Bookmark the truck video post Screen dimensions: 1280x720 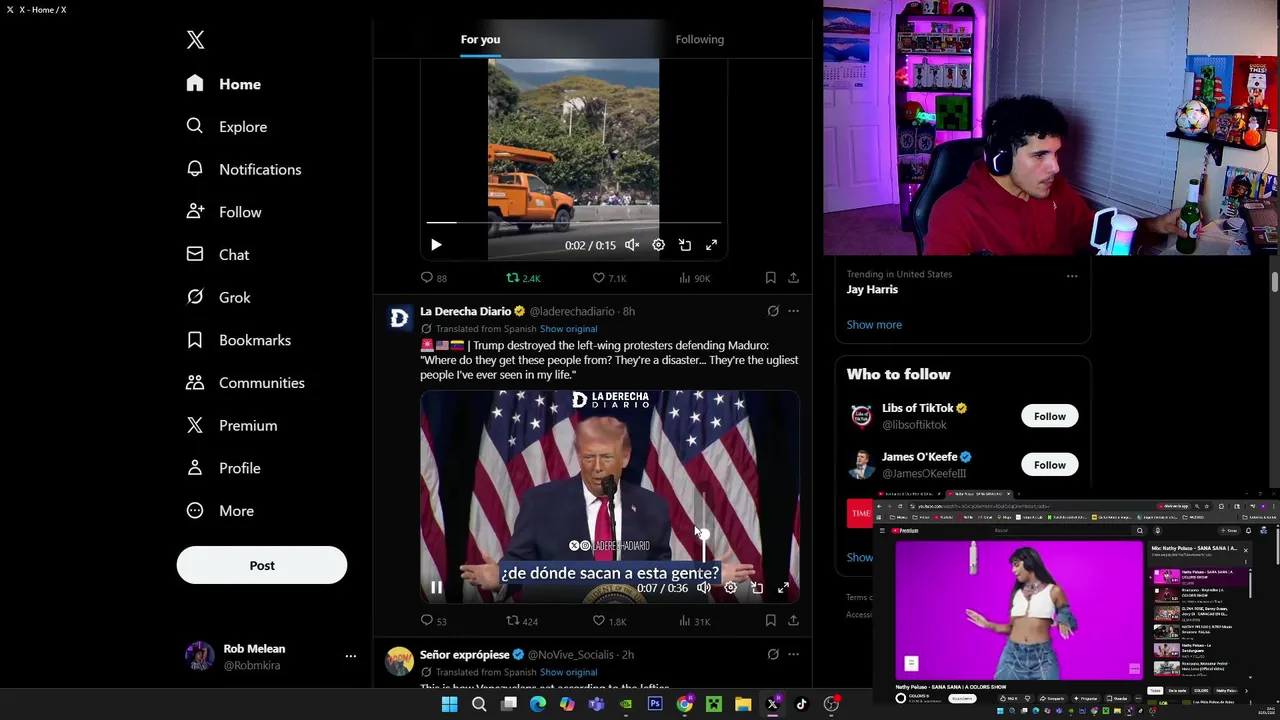770,278
